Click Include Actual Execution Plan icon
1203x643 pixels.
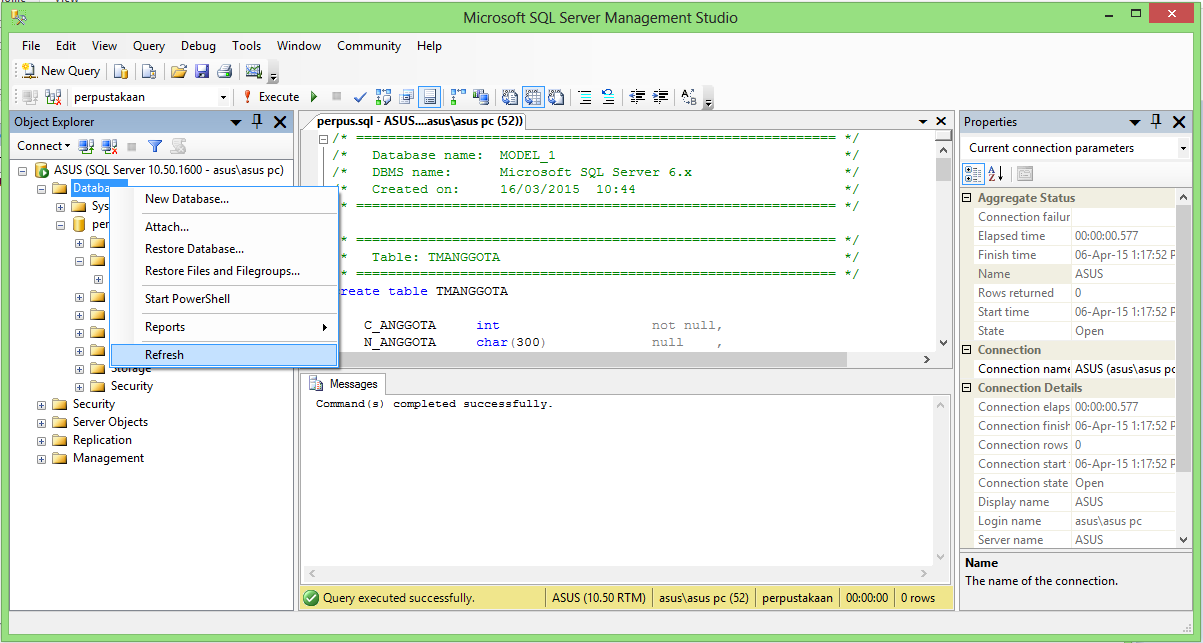coord(458,97)
